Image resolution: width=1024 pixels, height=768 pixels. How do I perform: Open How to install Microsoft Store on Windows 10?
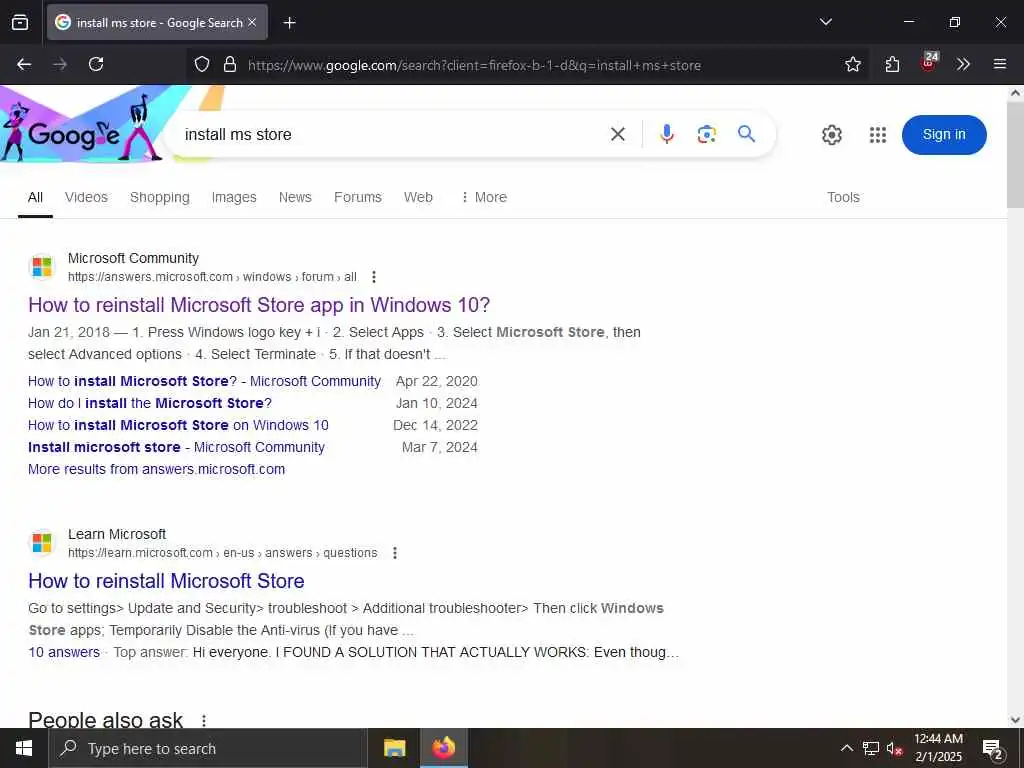(178, 425)
